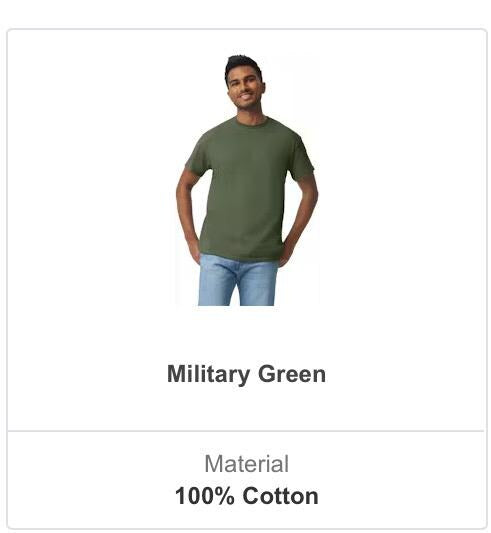Click the Material label text
The height and width of the screenshot is (533, 491).
[247, 464]
